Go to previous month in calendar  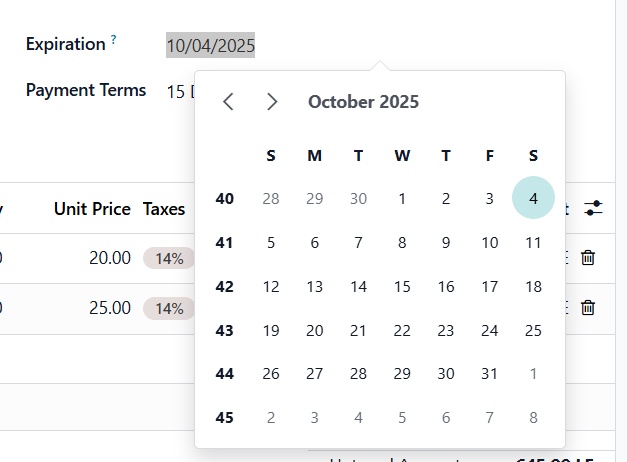[x=229, y=102]
